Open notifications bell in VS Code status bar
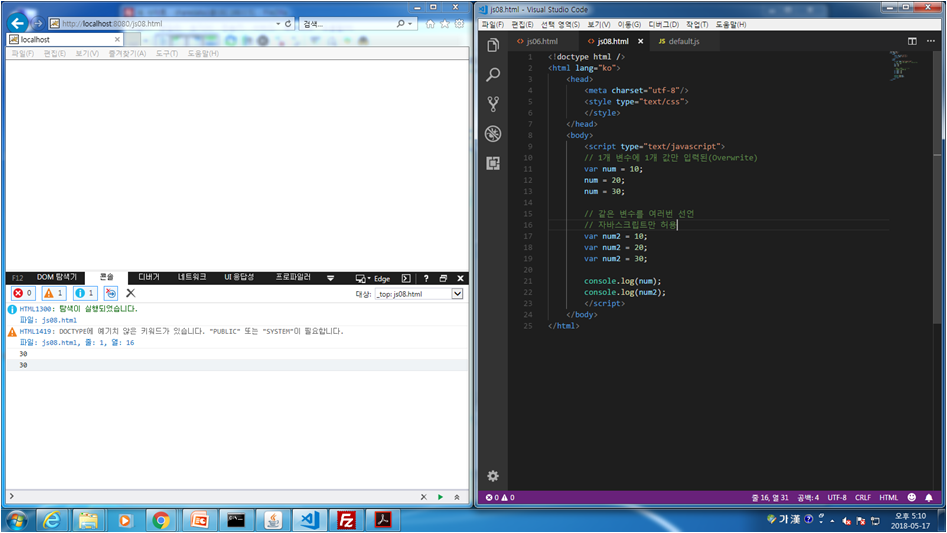Viewport: 947px width, 533px height. (929, 497)
